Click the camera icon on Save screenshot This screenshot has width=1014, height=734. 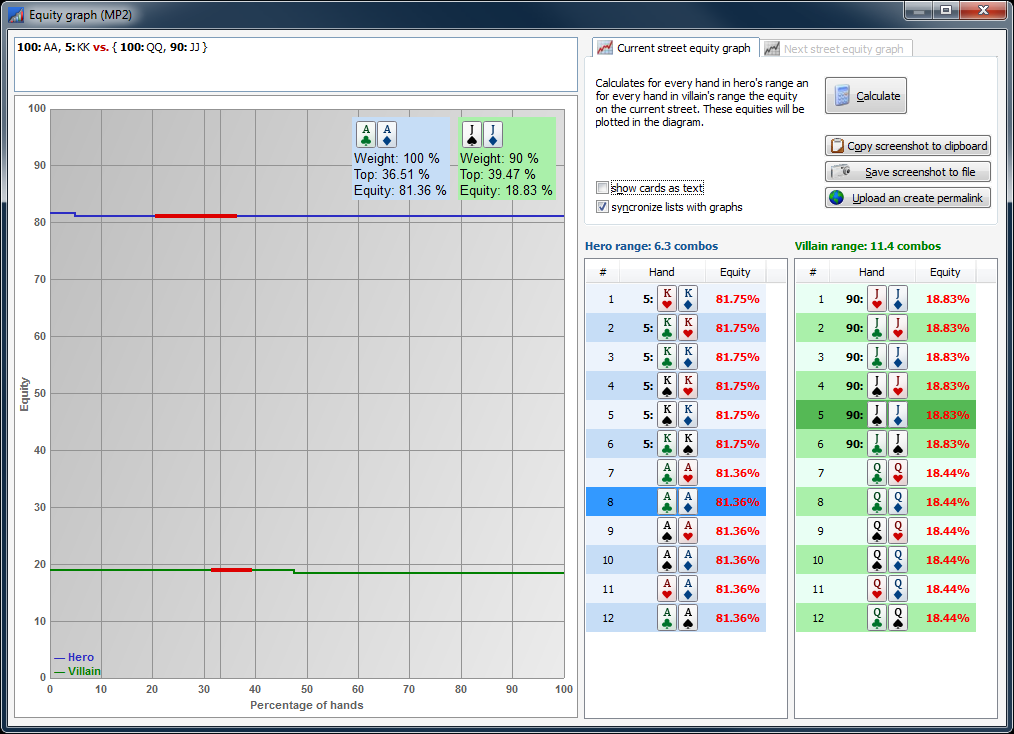841,171
